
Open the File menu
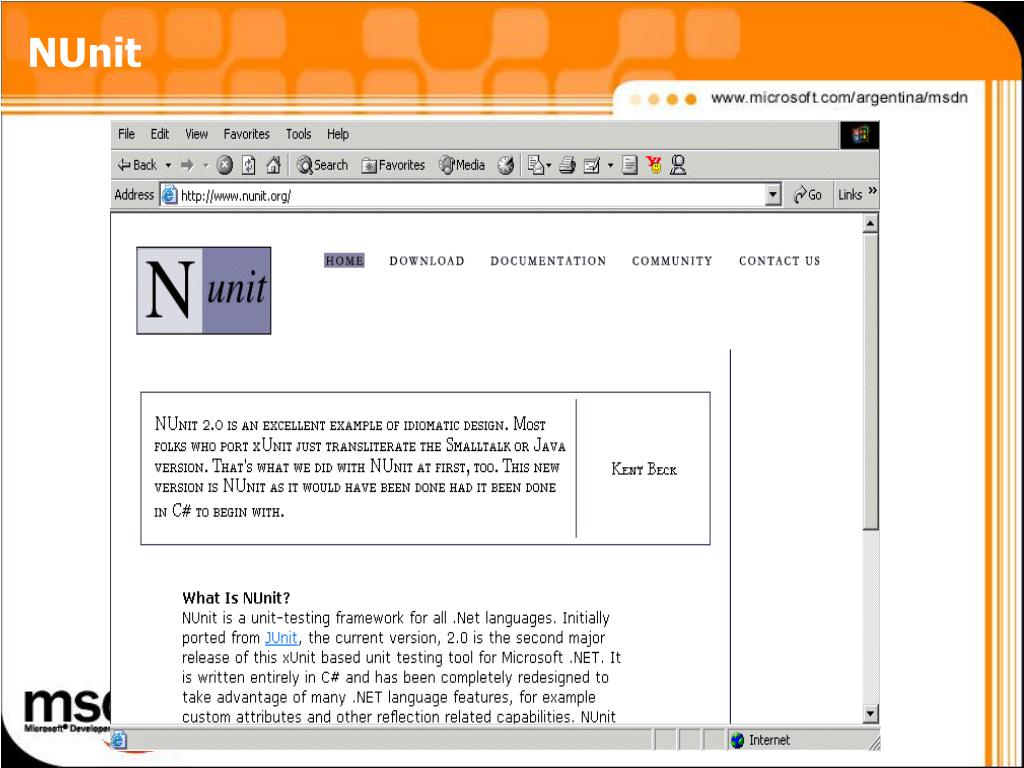pyautogui.click(x=126, y=134)
